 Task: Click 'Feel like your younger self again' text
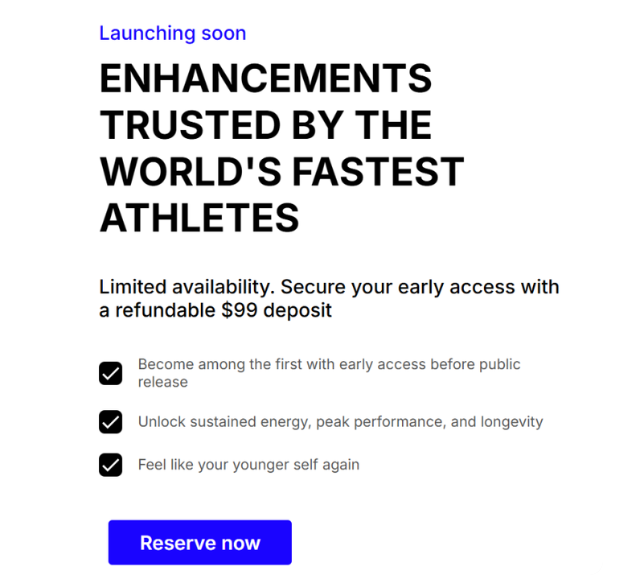click(249, 465)
